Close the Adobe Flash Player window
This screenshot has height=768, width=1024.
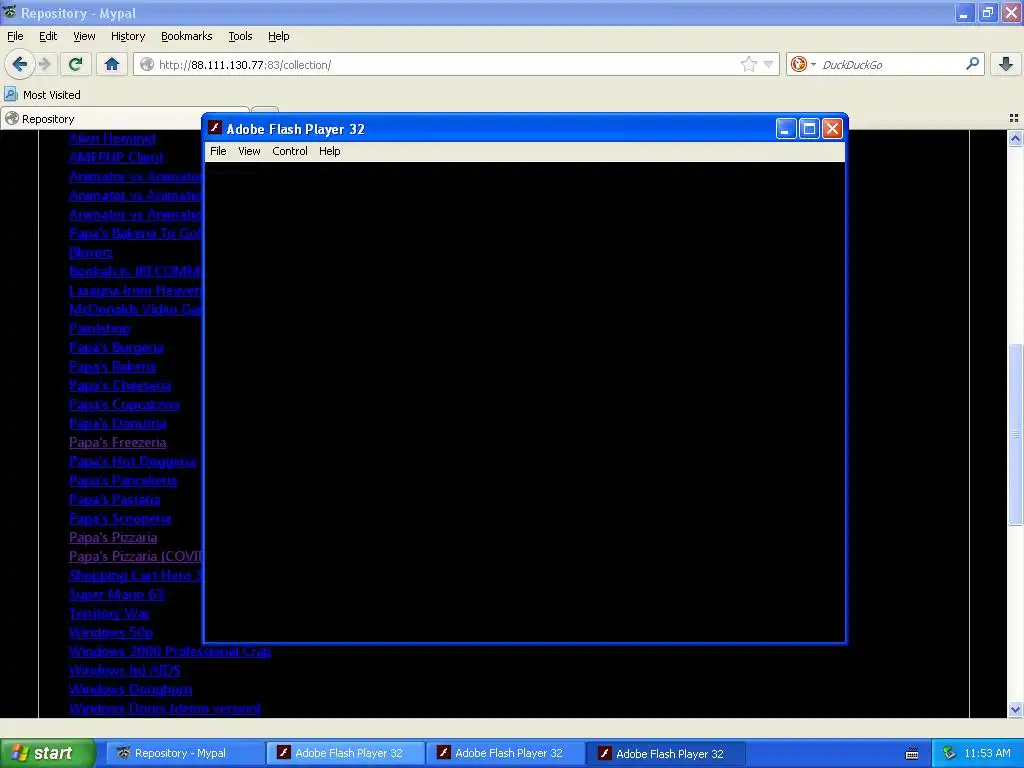coord(832,129)
